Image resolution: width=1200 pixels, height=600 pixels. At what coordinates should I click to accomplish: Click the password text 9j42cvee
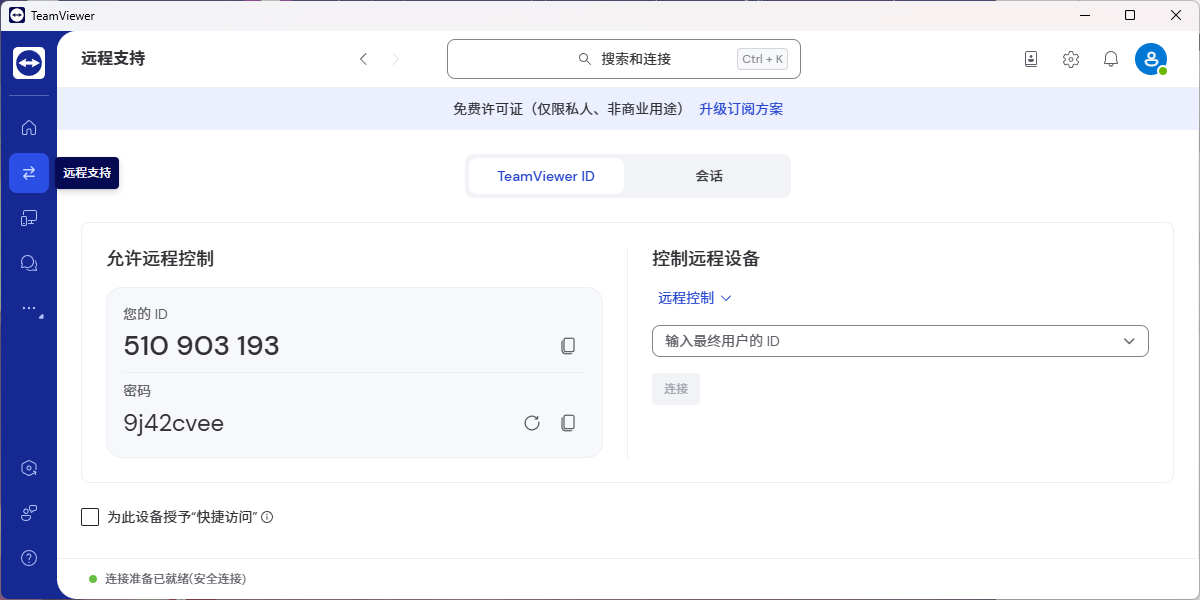tap(174, 423)
